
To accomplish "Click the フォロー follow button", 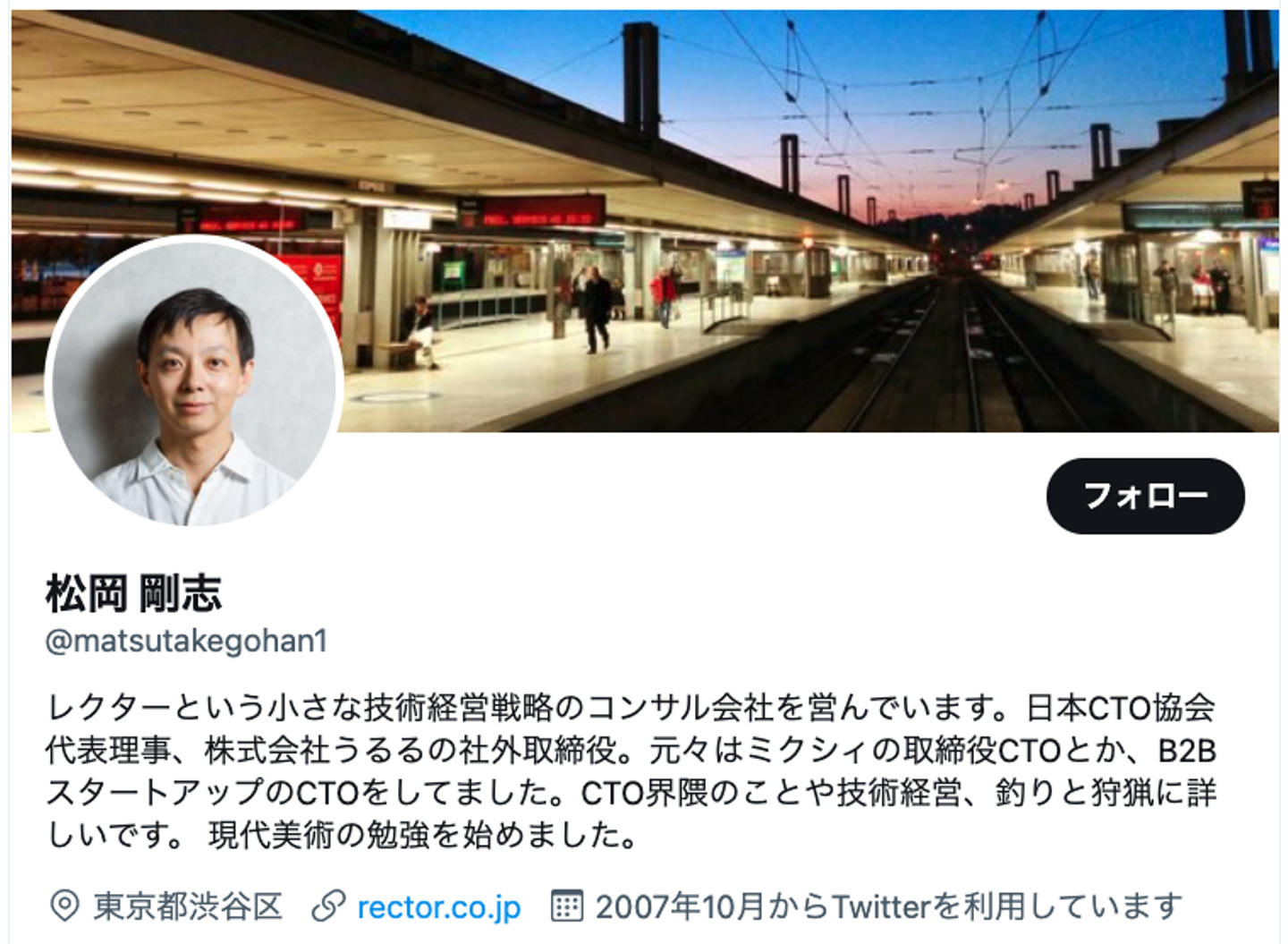I will point(1145,496).
